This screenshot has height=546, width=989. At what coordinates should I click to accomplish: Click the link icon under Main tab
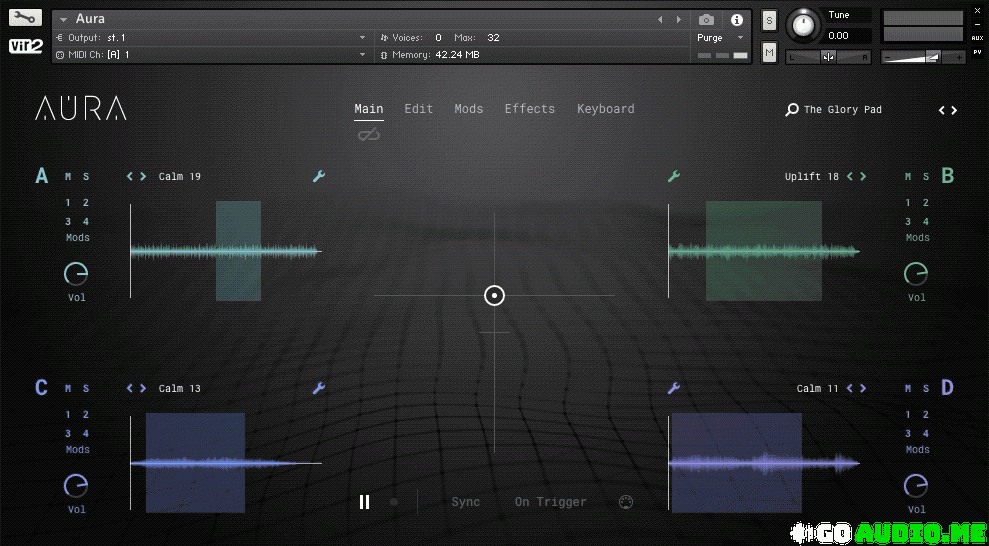(x=369, y=134)
